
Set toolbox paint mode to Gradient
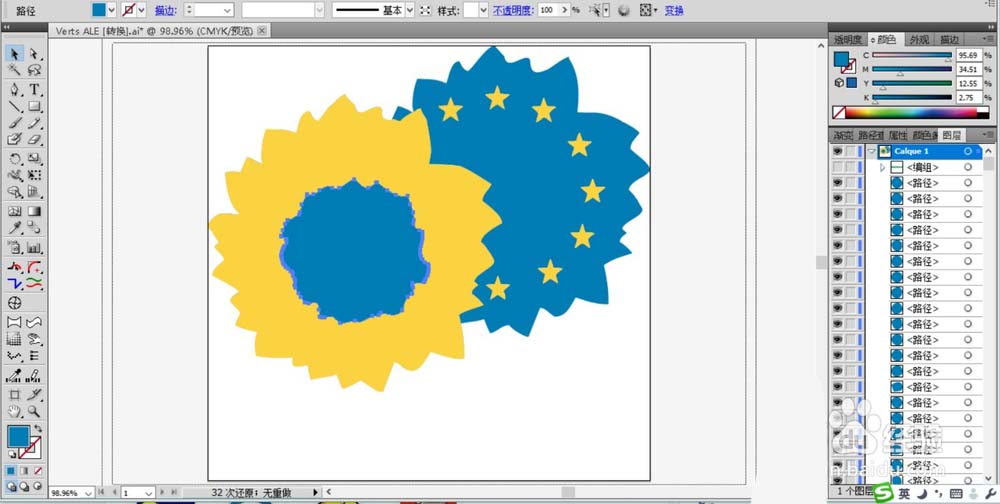coord(24,471)
